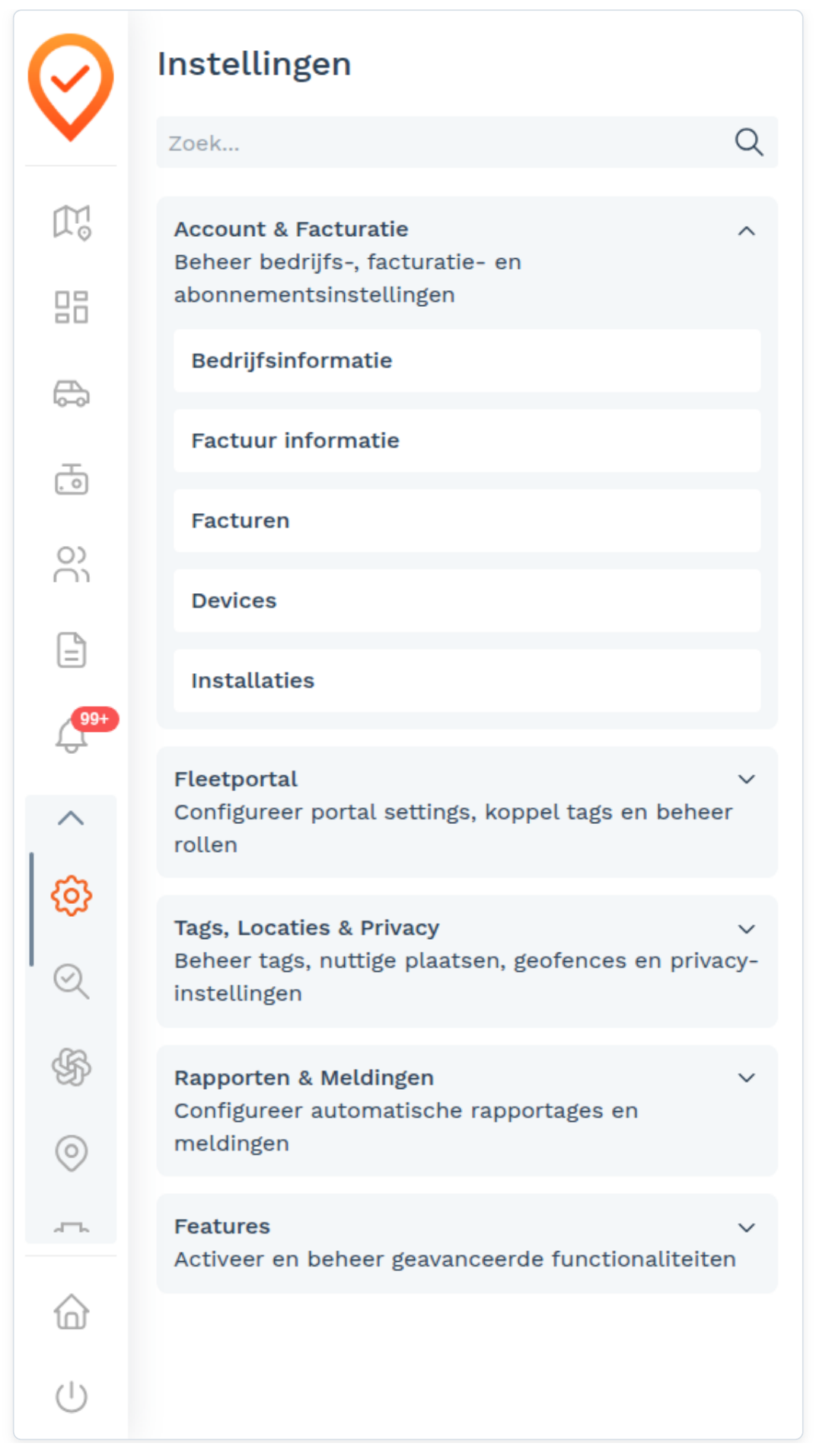816x1456 pixels.
Task: Click the power logout icon
Action: [72, 1397]
